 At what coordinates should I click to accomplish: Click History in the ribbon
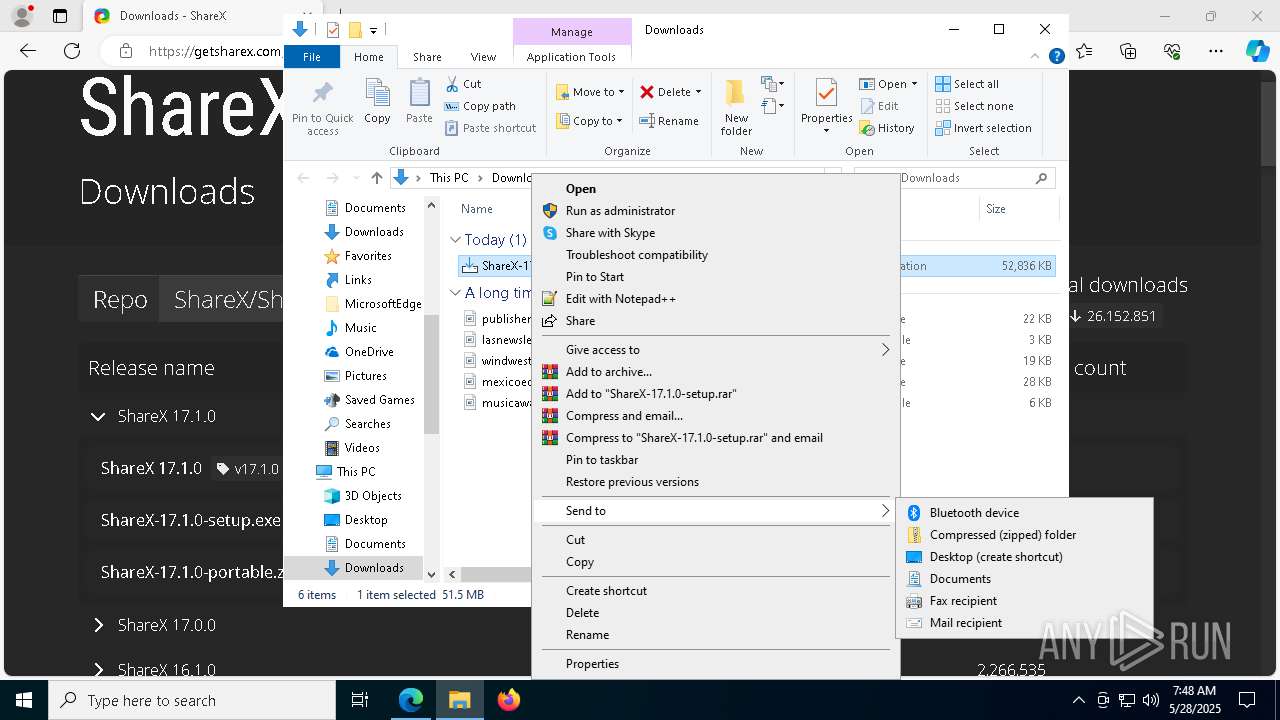886,128
